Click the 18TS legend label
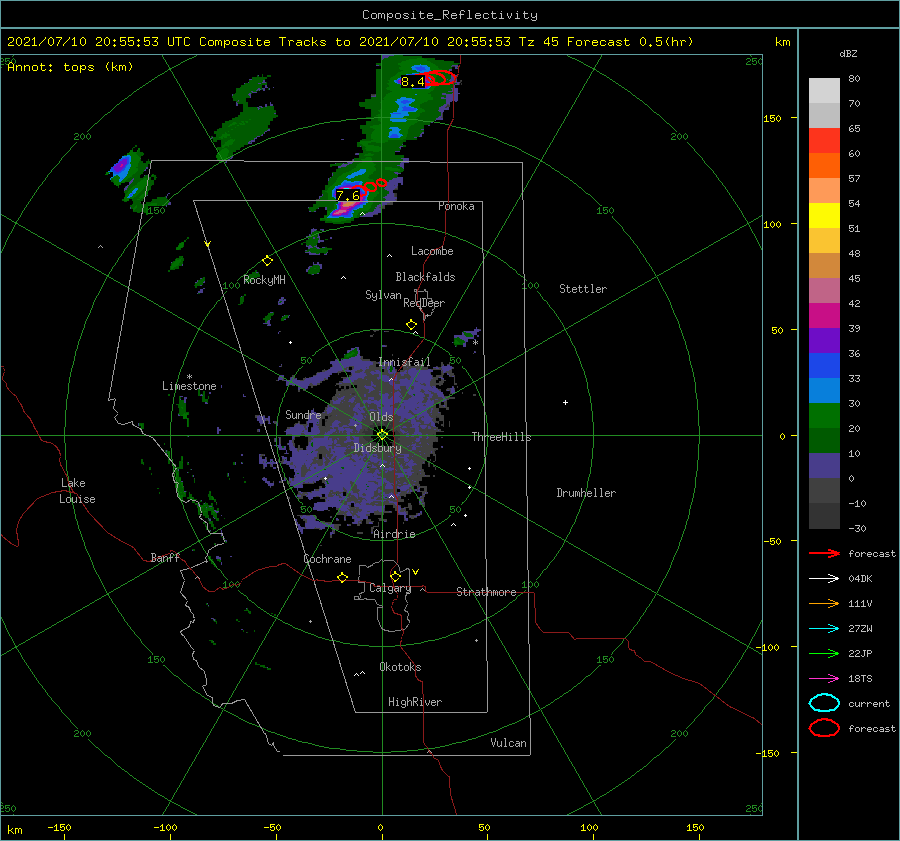The width and height of the screenshot is (900, 841). 860,679
